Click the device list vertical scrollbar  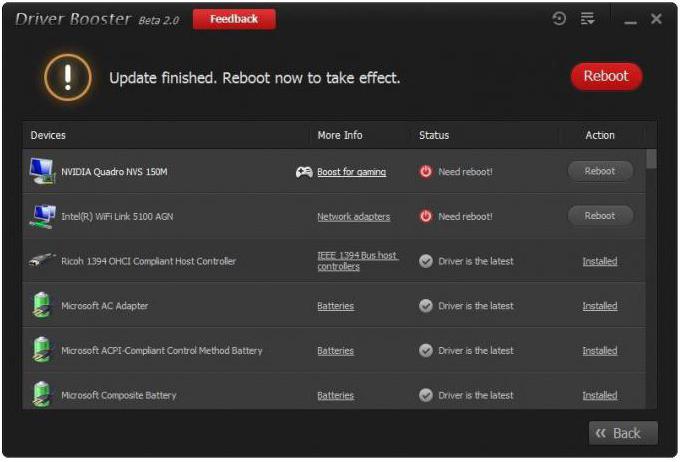(652, 280)
